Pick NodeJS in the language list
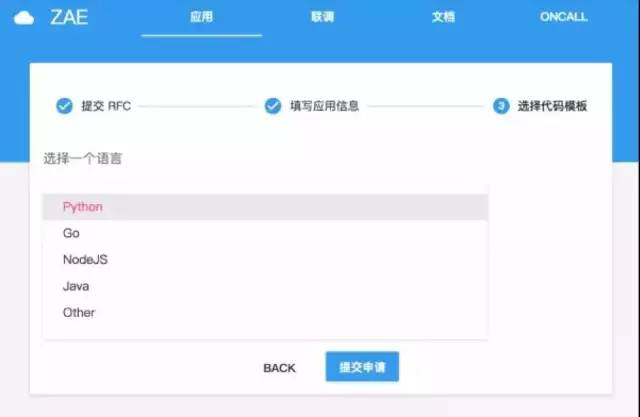The width and height of the screenshot is (640, 417). (265, 260)
